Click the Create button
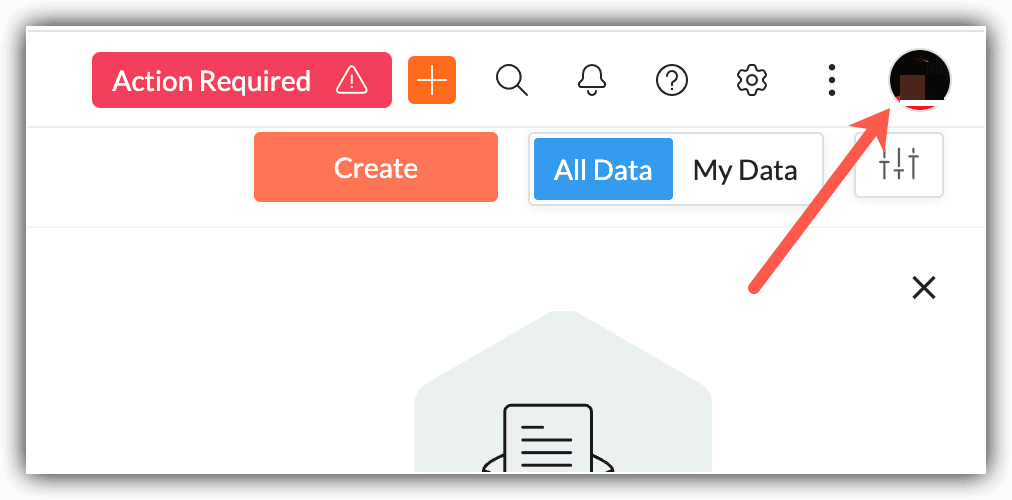Image resolution: width=1012 pixels, height=500 pixels. coord(376,167)
